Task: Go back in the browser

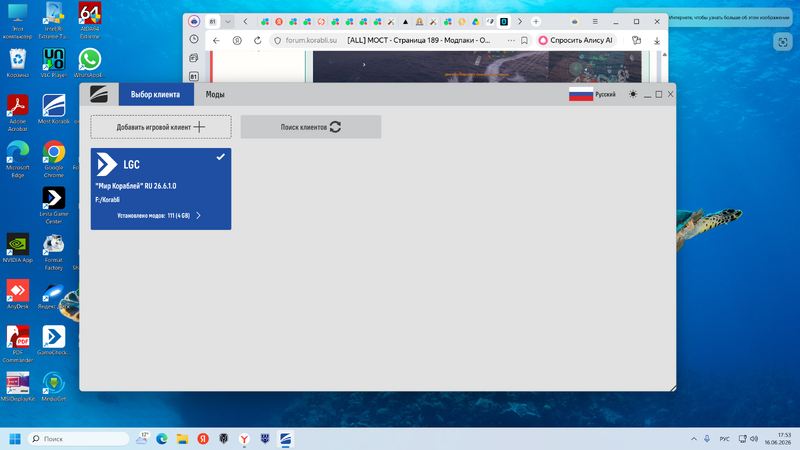Action: [x=216, y=40]
